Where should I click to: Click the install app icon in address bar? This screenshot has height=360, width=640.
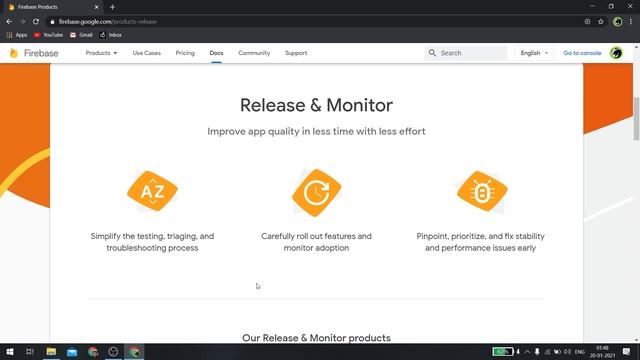click(x=587, y=22)
